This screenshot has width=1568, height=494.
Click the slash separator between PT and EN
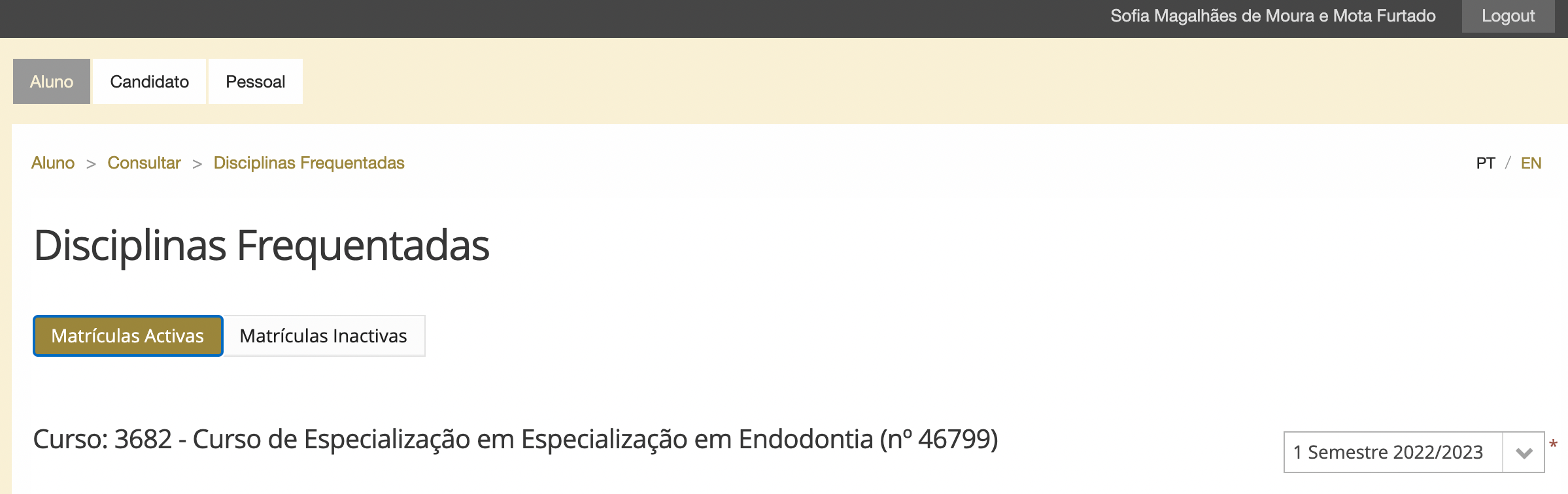point(1508,163)
